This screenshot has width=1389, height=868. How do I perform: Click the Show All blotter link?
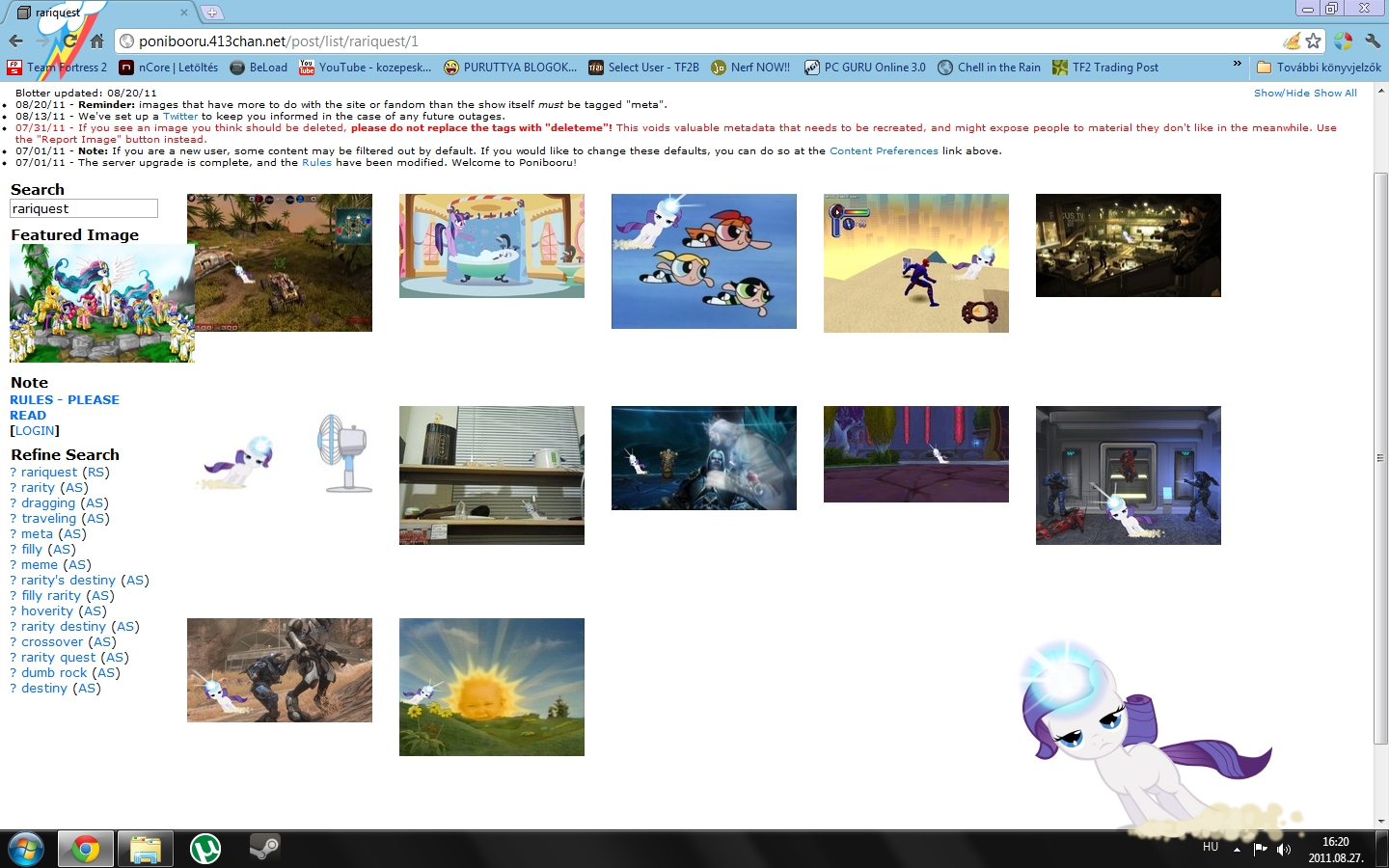(x=1335, y=93)
